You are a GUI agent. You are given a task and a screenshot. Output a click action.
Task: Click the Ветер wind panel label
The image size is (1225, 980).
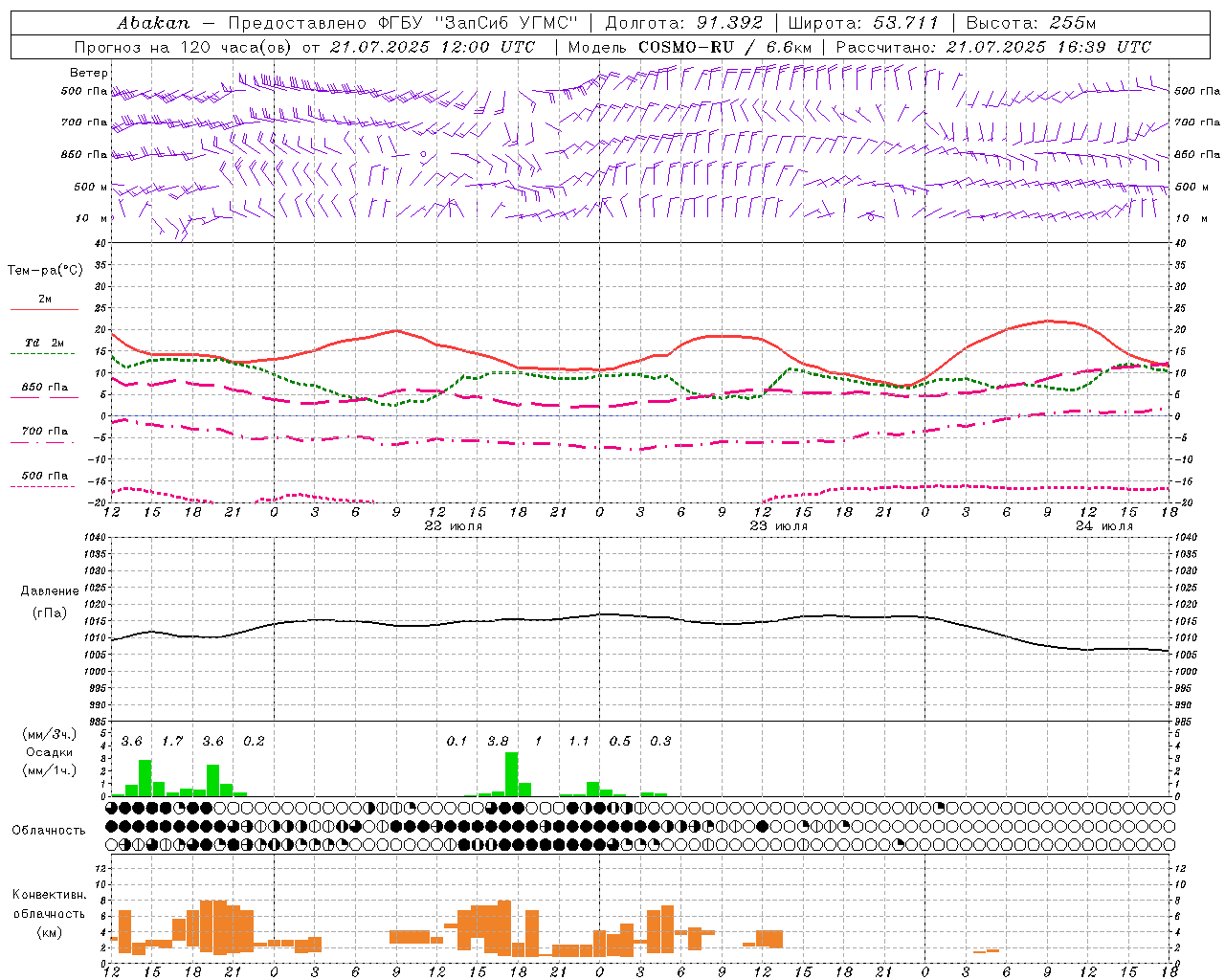point(88,73)
